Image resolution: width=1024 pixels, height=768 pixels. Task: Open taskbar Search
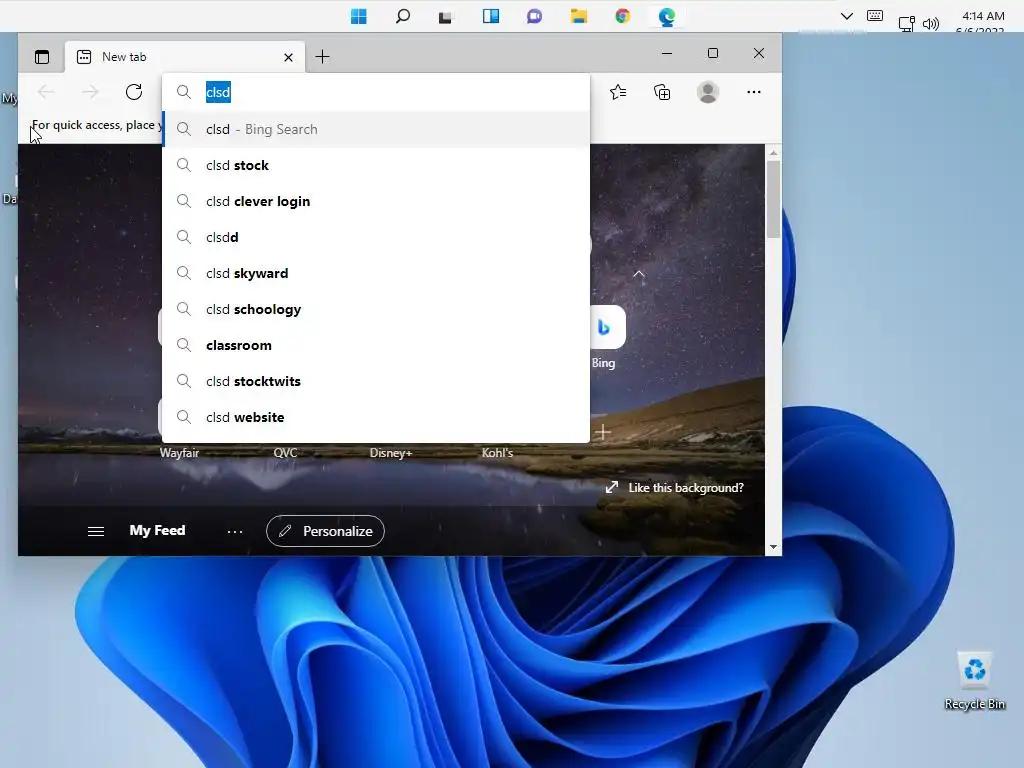tap(403, 16)
